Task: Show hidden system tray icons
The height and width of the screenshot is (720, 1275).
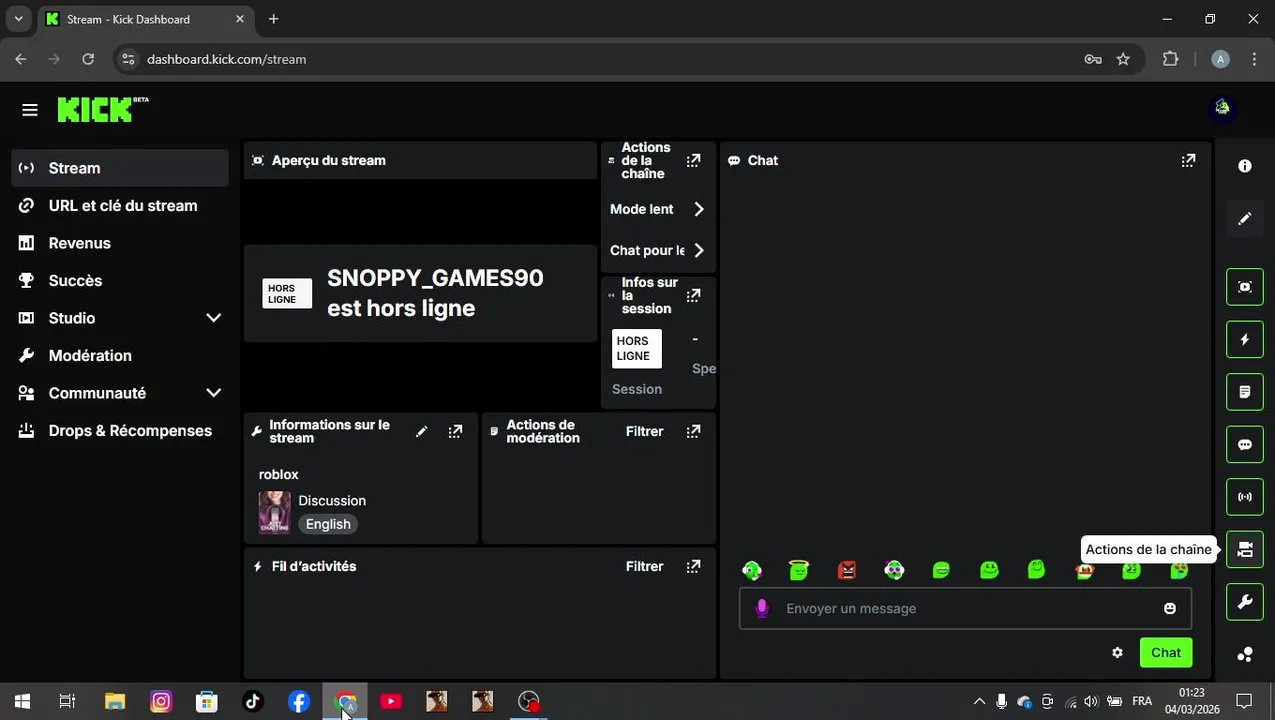Action: (x=979, y=701)
